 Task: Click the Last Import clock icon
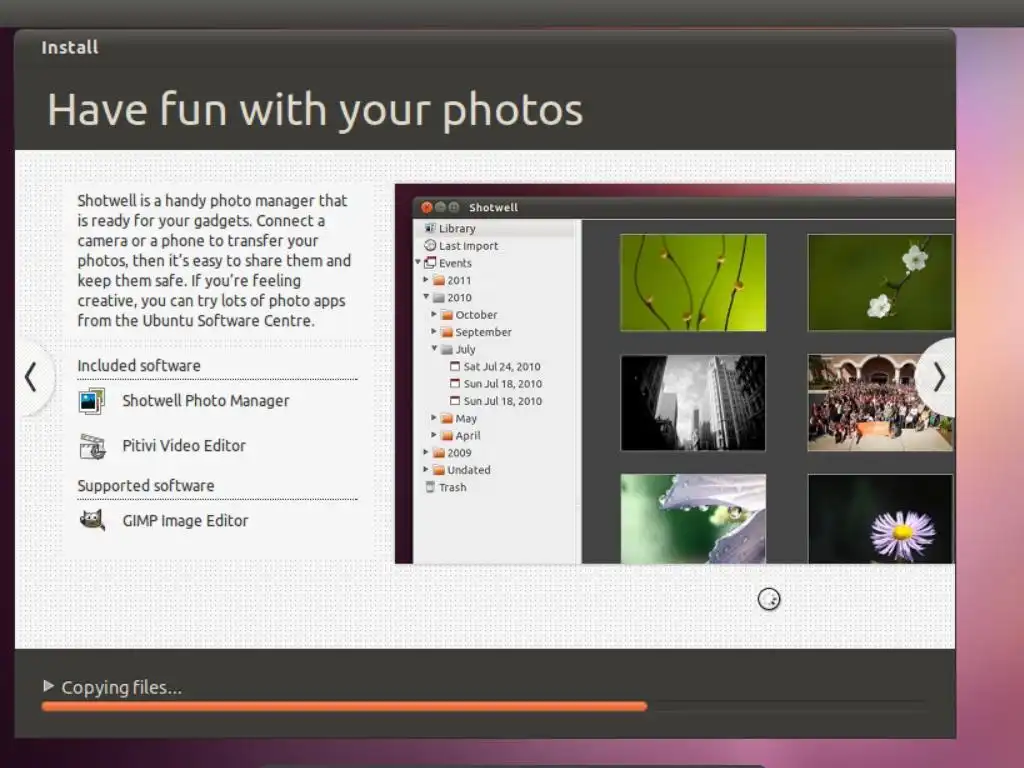[430, 246]
